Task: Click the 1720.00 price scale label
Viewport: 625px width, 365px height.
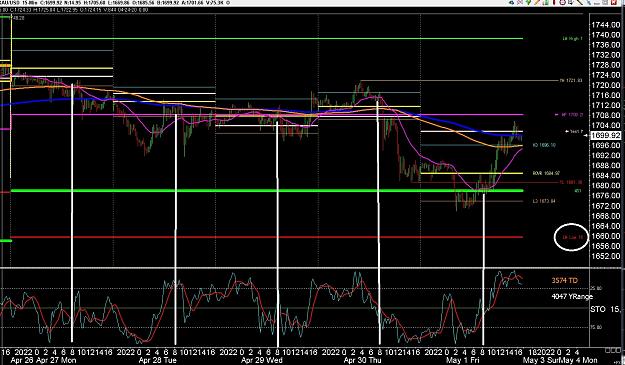Action: pos(605,85)
